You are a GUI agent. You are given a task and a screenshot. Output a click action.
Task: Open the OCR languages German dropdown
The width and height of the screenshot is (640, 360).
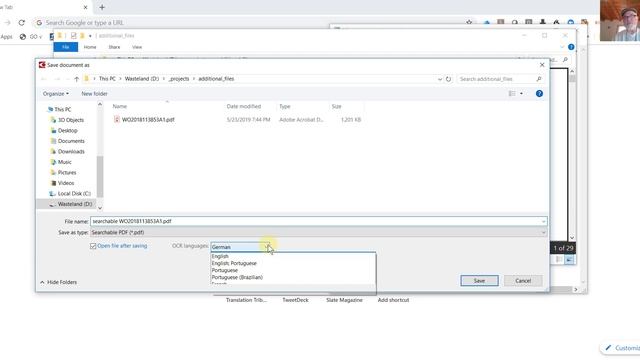click(240, 247)
